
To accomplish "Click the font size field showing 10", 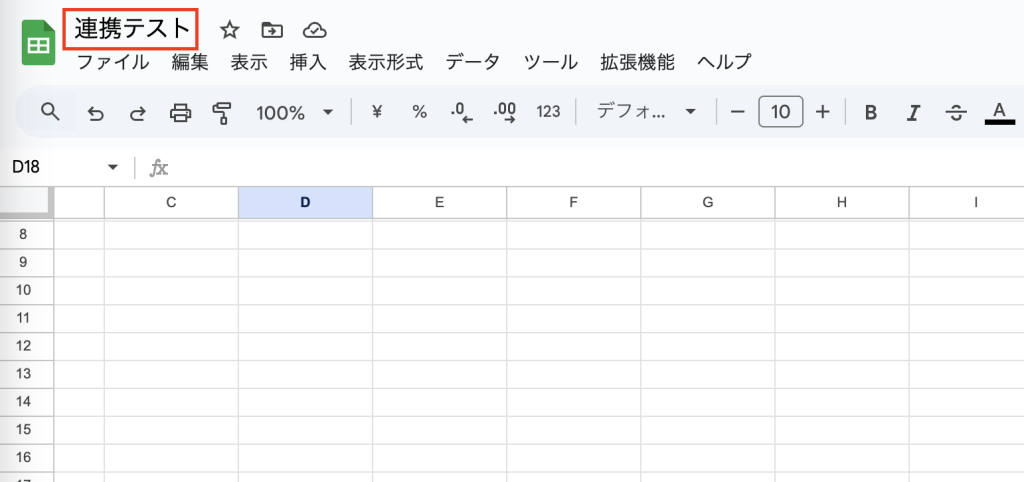I will coord(781,112).
